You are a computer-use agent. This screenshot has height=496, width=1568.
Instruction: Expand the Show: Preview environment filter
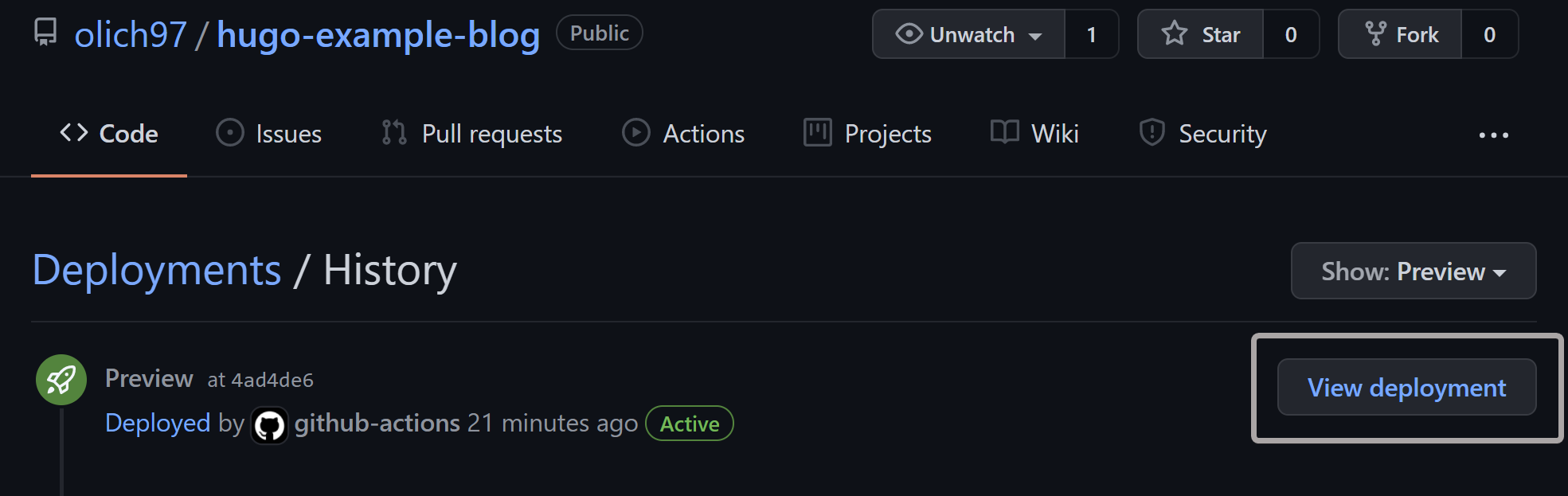(x=1413, y=271)
